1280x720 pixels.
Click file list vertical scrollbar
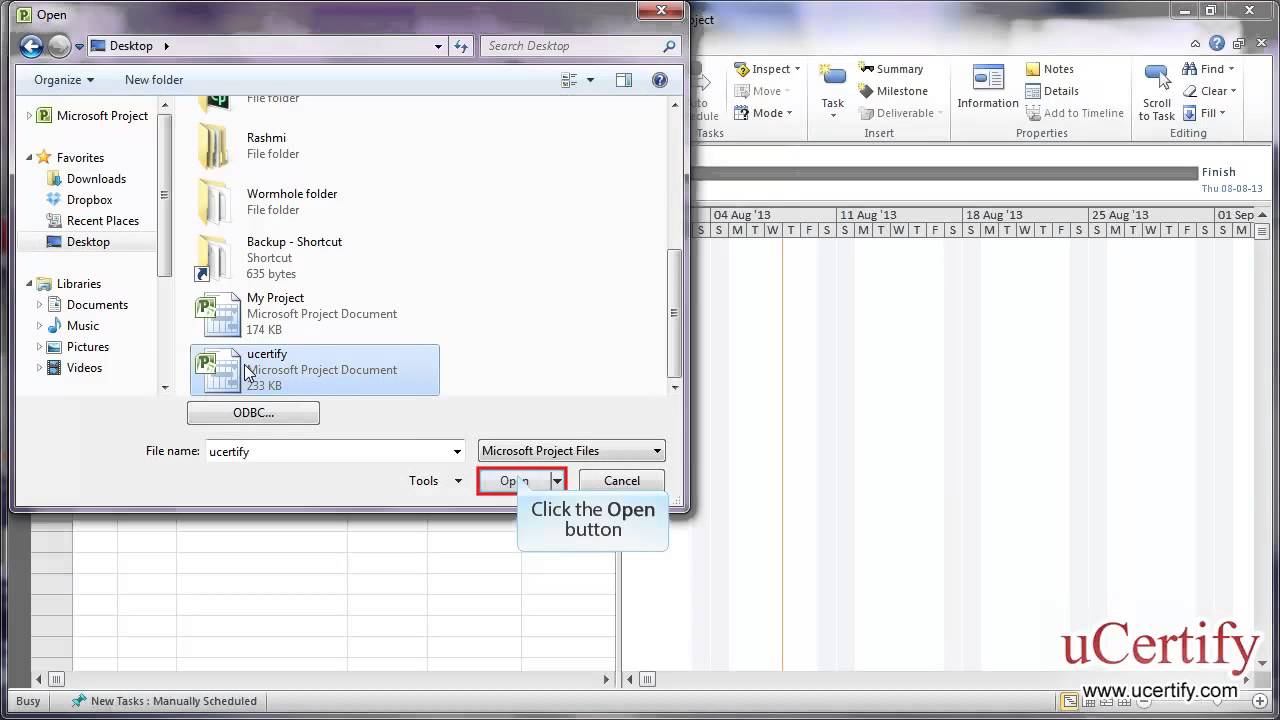tap(675, 312)
